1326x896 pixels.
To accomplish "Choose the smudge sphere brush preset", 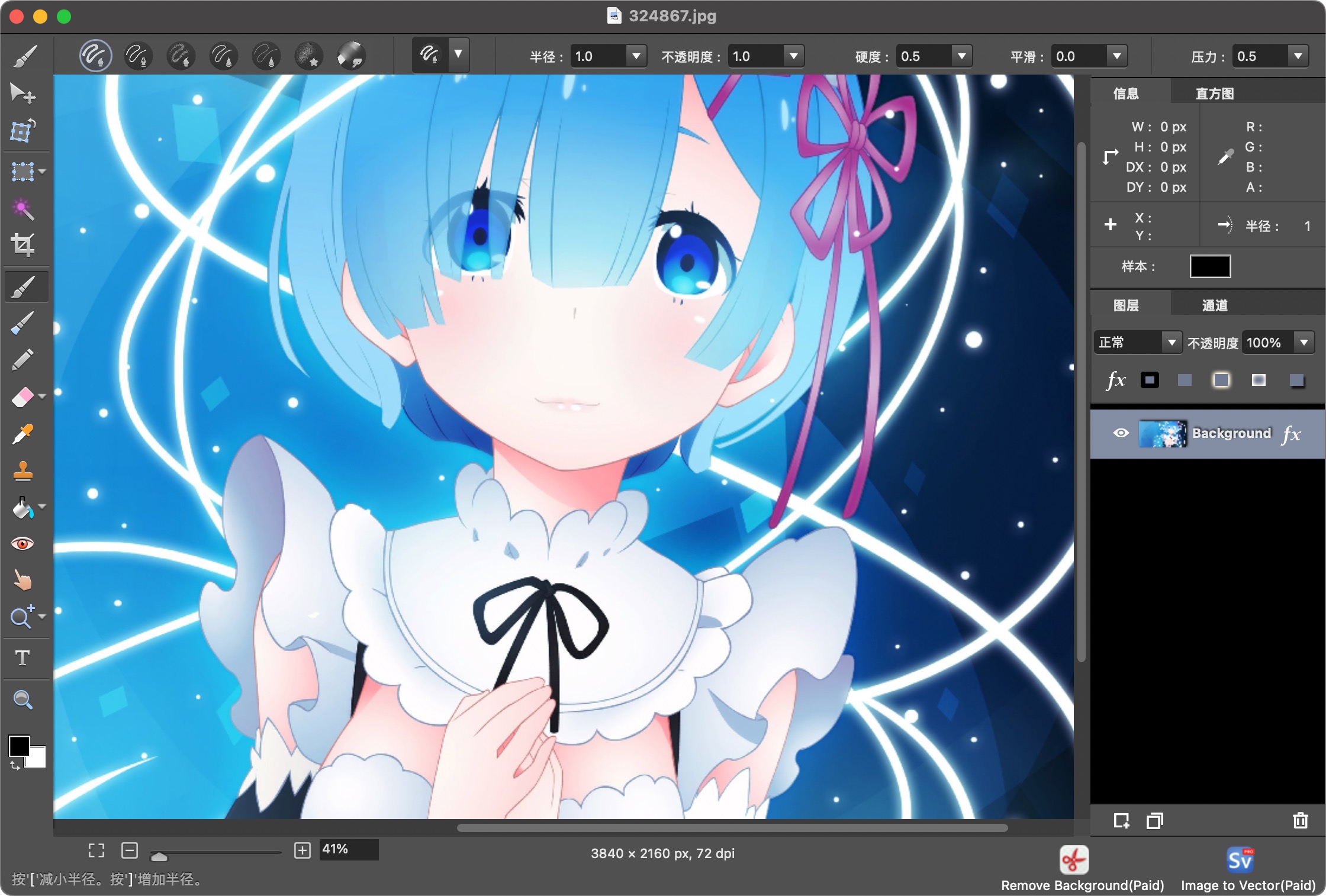I will [351, 56].
